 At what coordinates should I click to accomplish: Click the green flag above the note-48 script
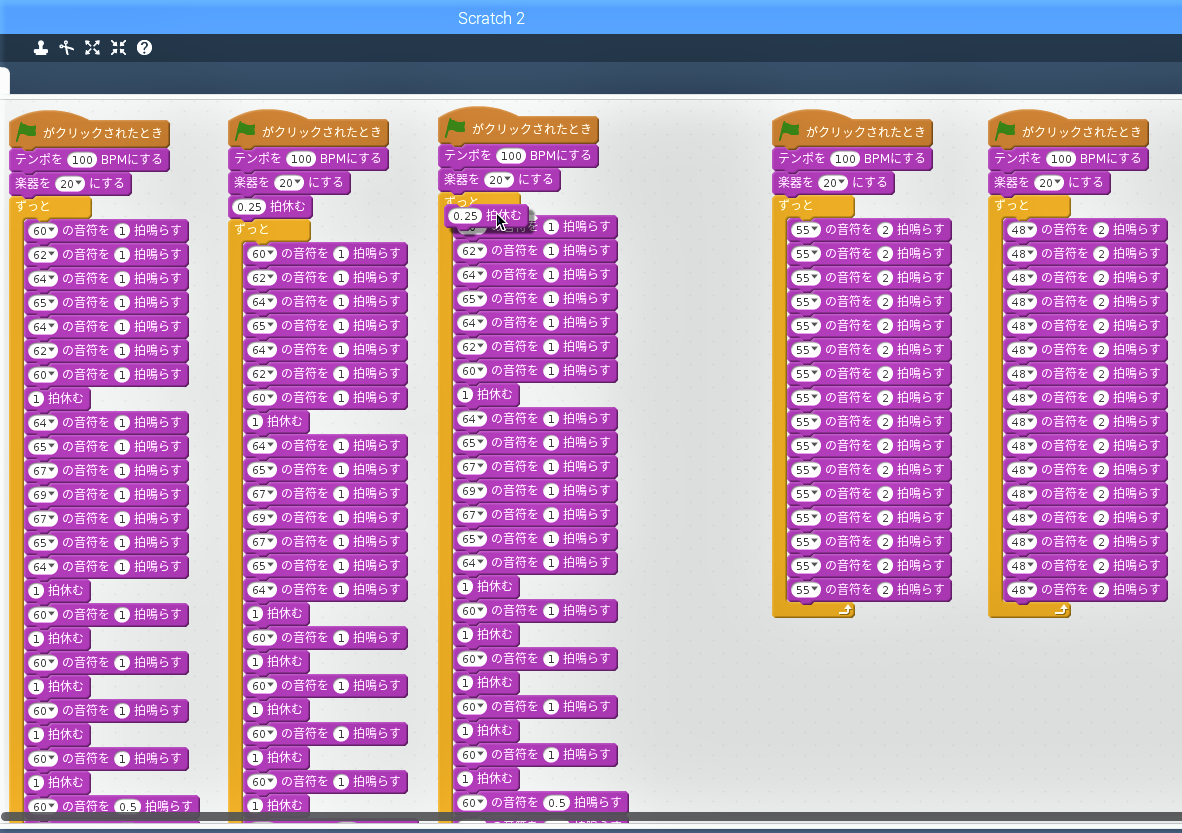[1007, 132]
